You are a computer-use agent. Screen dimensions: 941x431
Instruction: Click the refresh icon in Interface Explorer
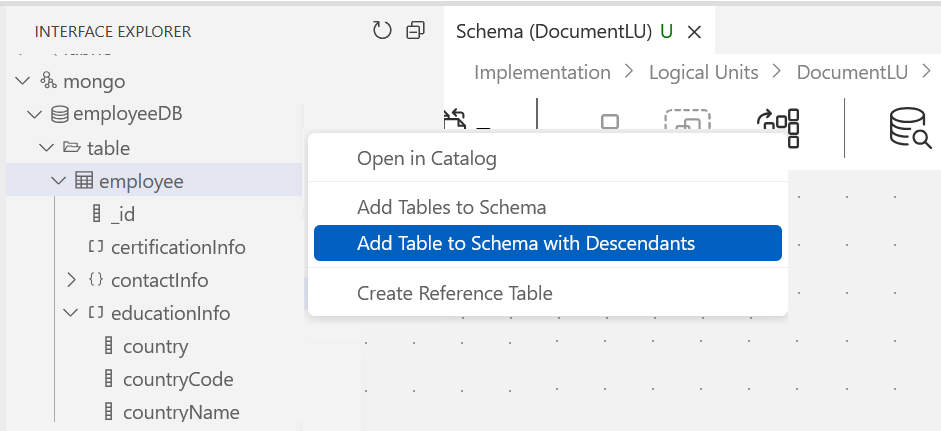coord(382,31)
